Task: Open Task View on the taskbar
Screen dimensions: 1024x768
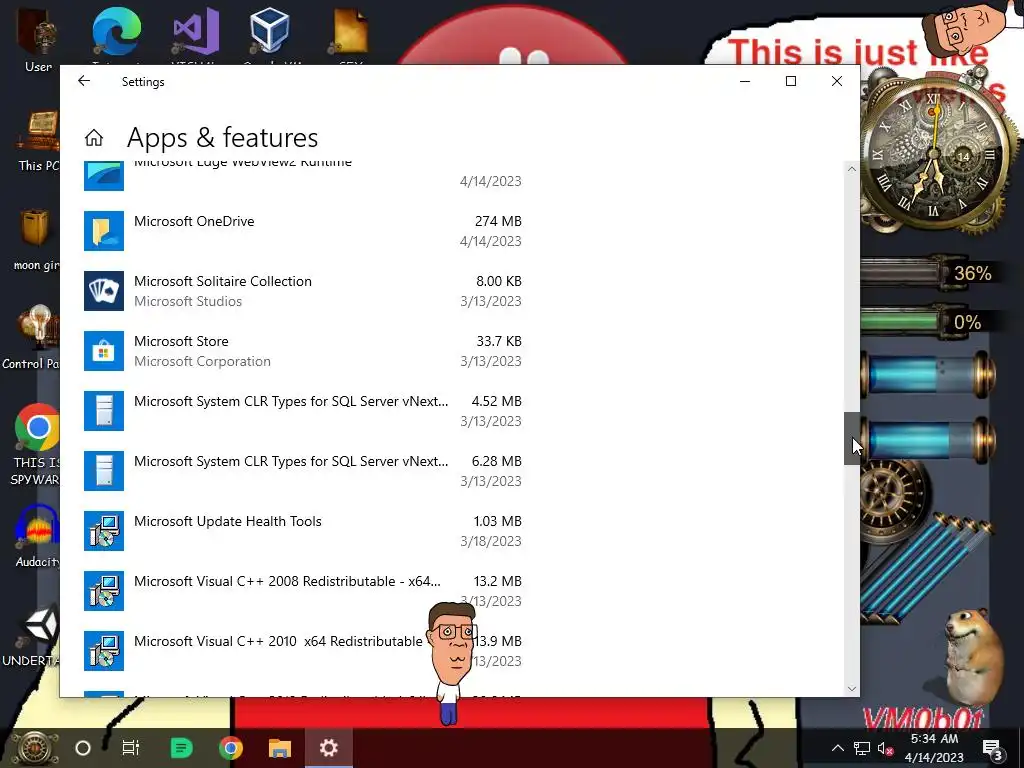Action: point(131,748)
